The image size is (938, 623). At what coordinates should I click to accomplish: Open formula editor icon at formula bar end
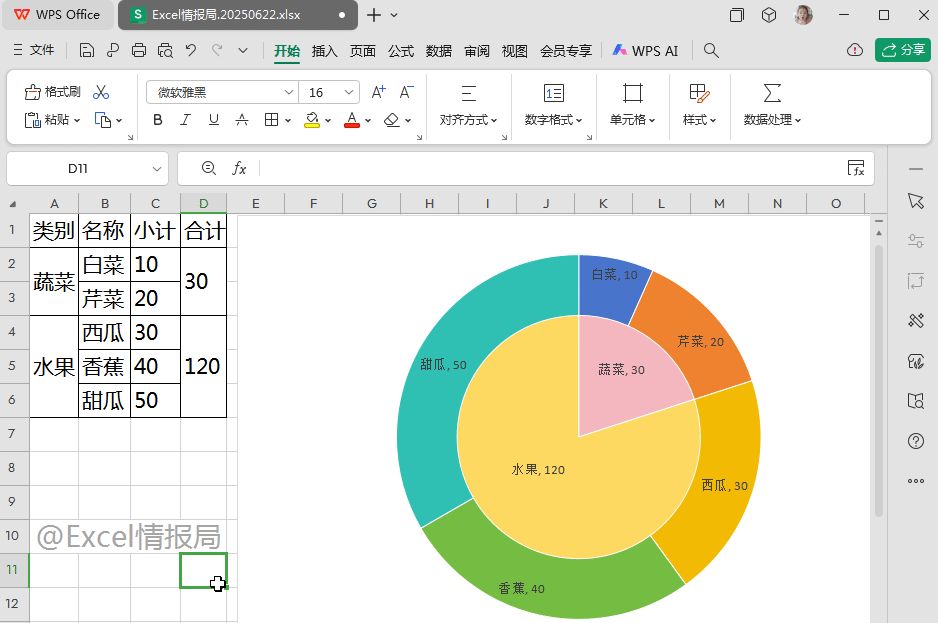coord(856,168)
